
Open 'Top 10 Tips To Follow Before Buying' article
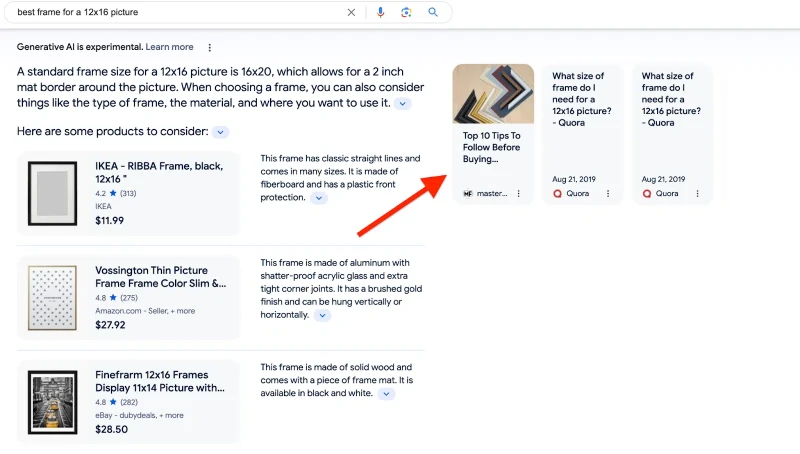(491, 147)
